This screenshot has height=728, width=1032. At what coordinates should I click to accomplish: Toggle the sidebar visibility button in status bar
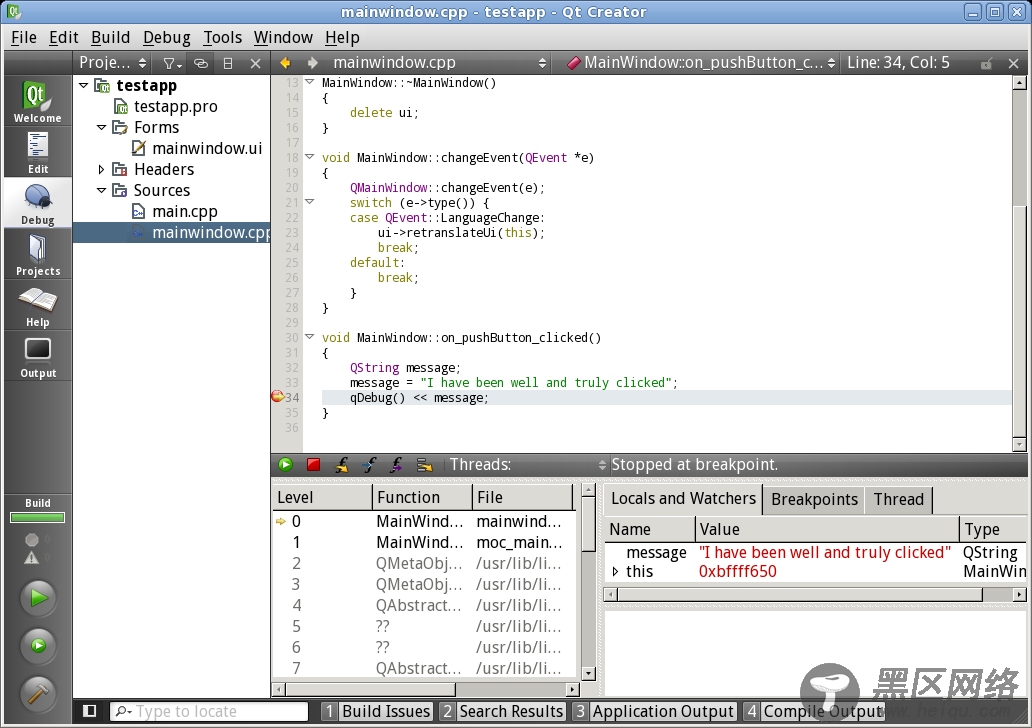point(90,711)
